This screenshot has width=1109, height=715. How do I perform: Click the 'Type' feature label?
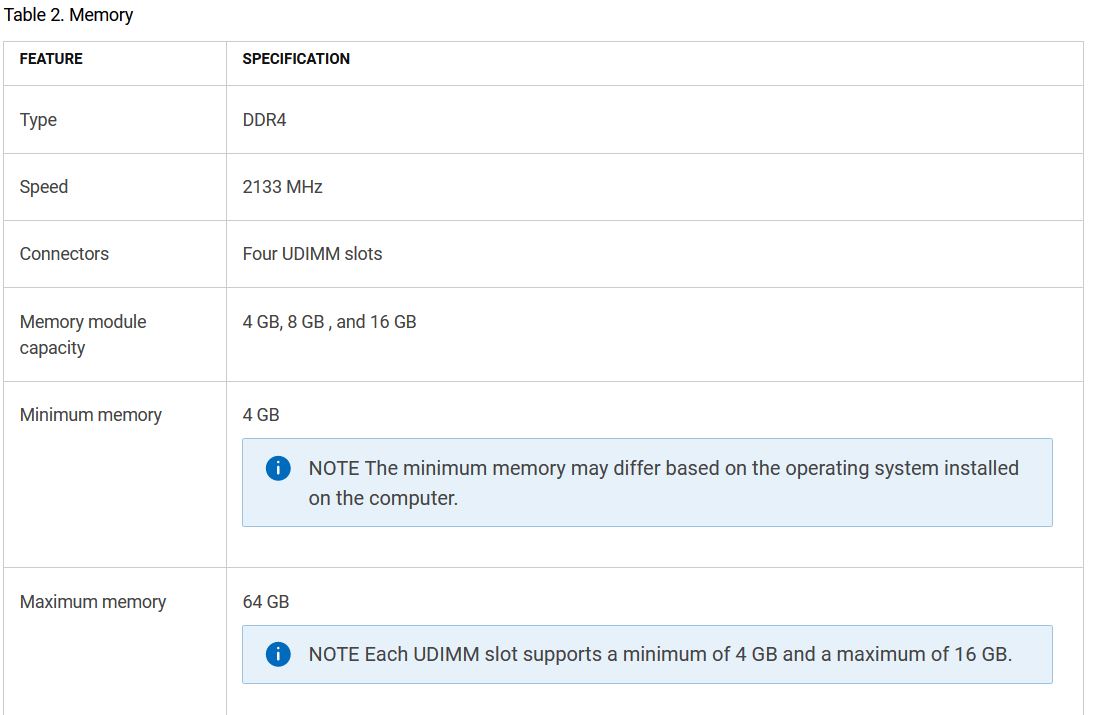[38, 120]
